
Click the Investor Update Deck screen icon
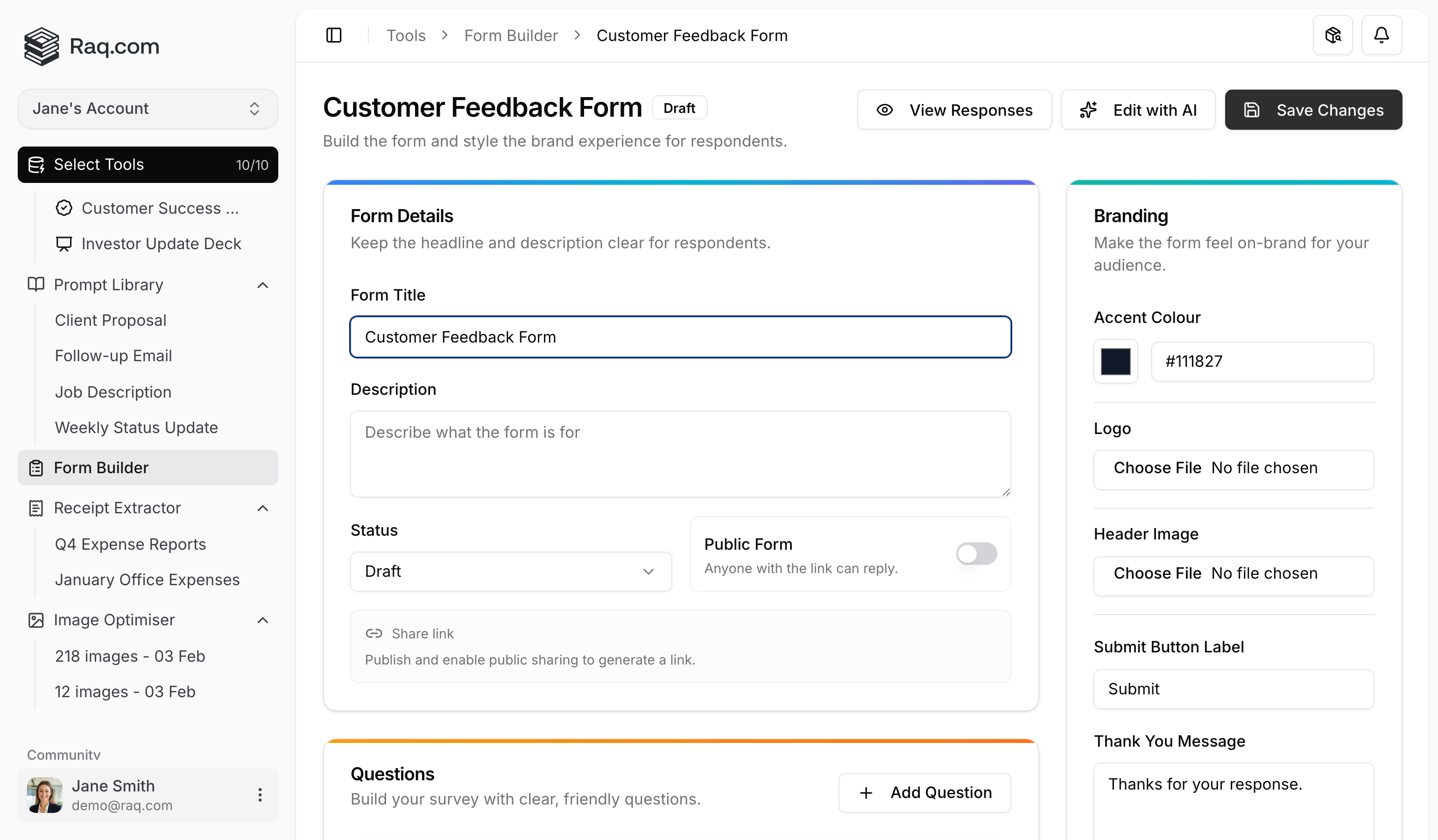pos(63,244)
